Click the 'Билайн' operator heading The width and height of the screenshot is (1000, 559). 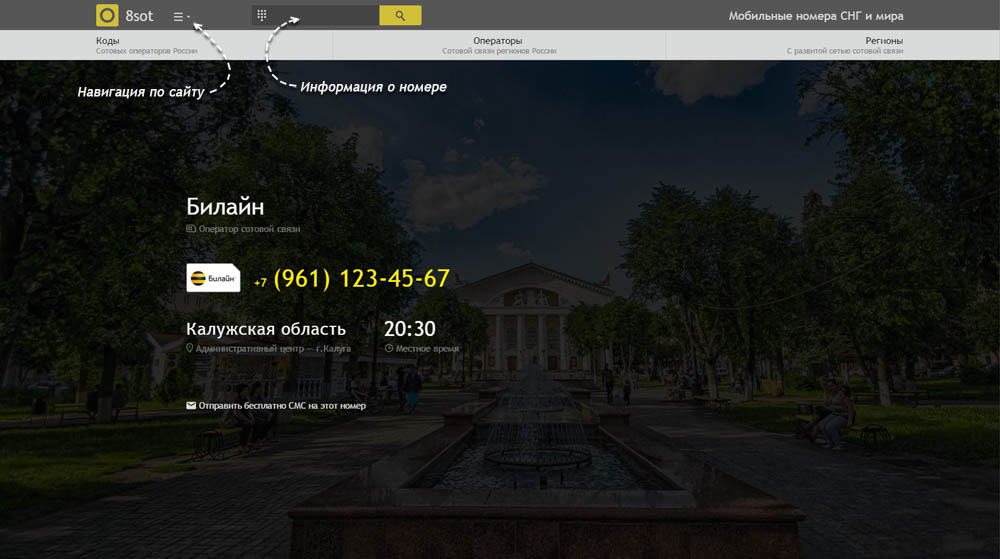(224, 207)
